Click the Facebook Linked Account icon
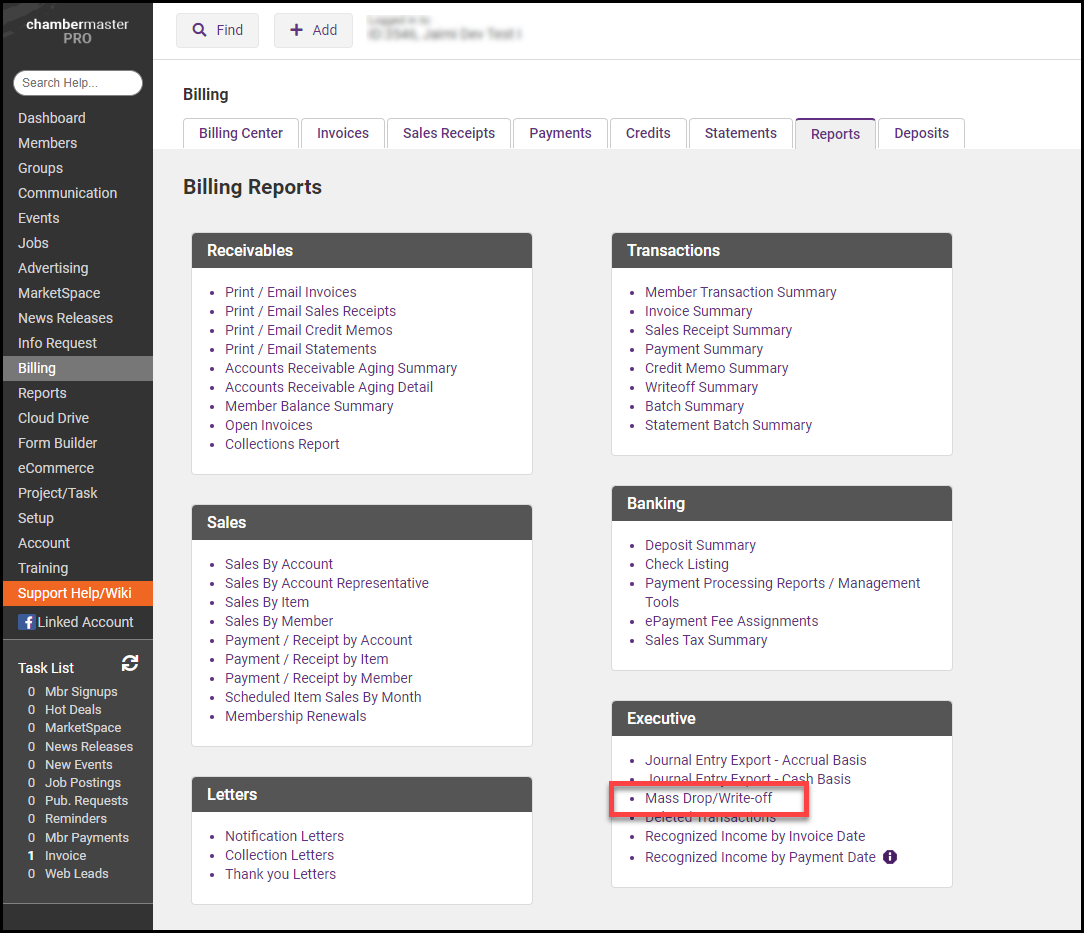Image resolution: width=1084 pixels, height=933 pixels. click(27, 622)
